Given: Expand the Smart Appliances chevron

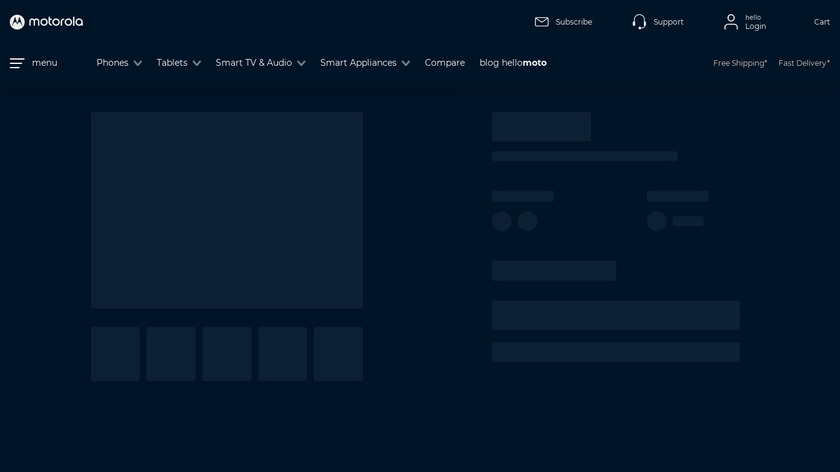Looking at the screenshot, I should [406, 63].
